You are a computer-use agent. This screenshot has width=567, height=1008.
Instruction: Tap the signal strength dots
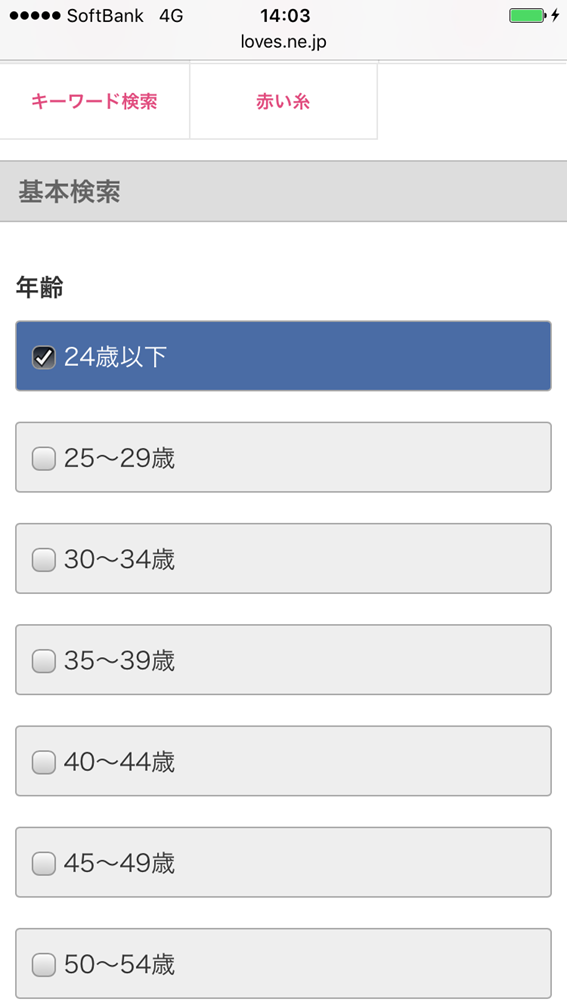pyautogui.click(x=35, y=15)
